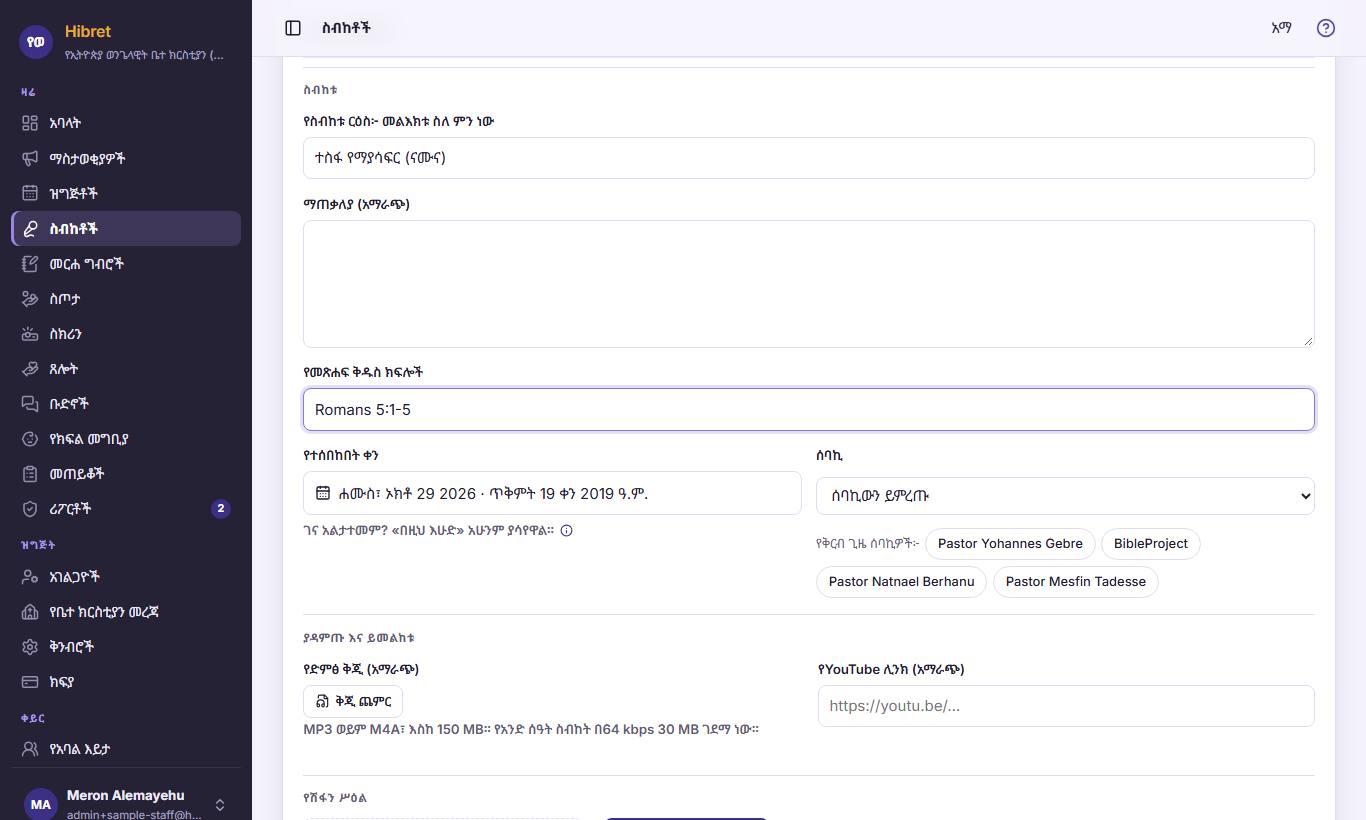Choose Pastor Mesfin Tadesse chip
The height and width of the screenshot is (820, 1366).
tap(1076, 582)
